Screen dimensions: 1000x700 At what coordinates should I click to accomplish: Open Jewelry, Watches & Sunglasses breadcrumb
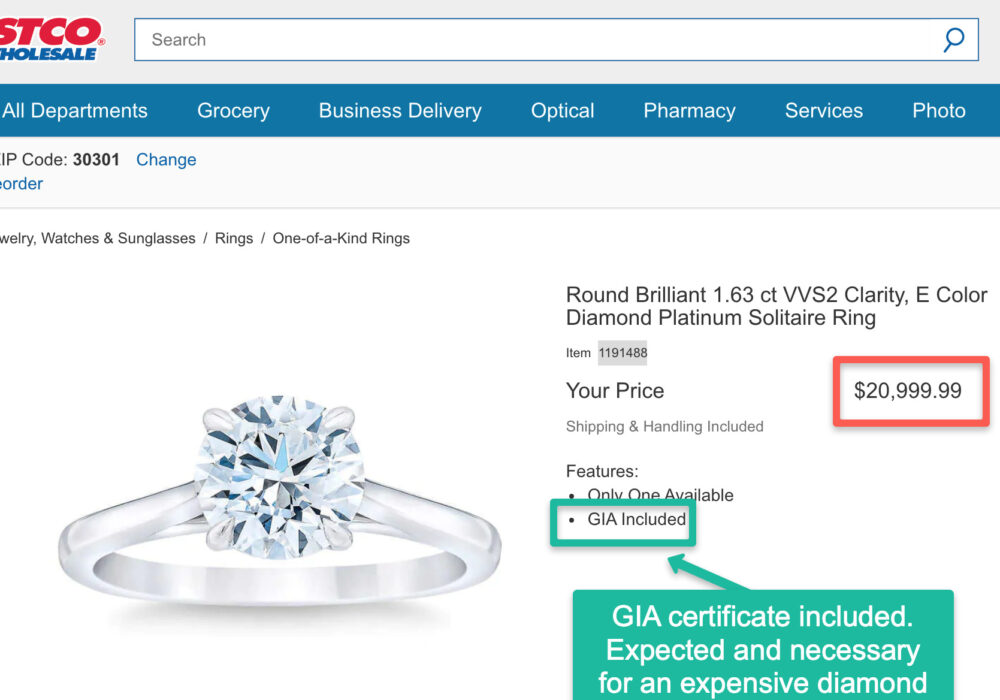pos(97,239)
